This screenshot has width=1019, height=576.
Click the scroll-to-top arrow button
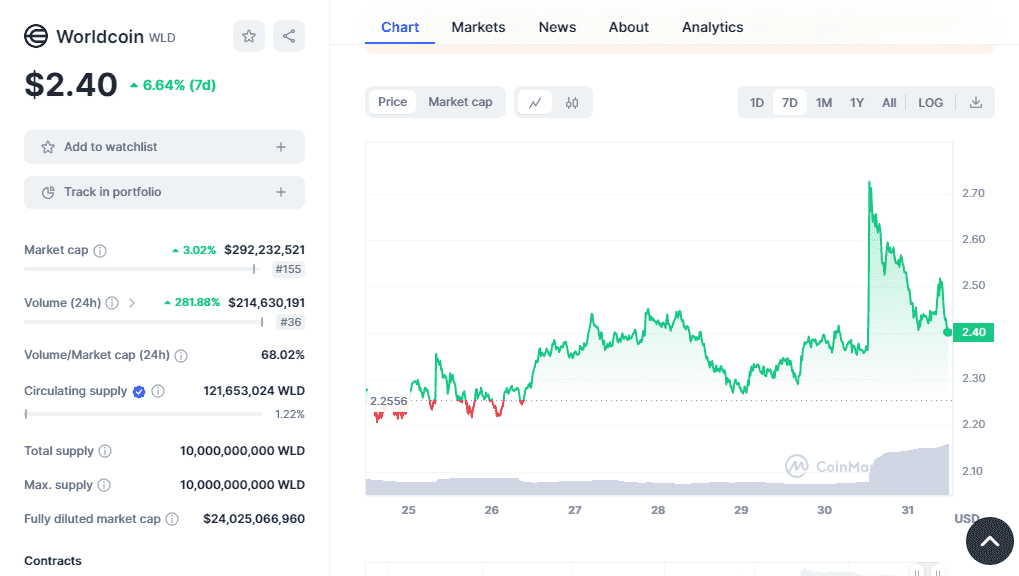tap(989, 541)
